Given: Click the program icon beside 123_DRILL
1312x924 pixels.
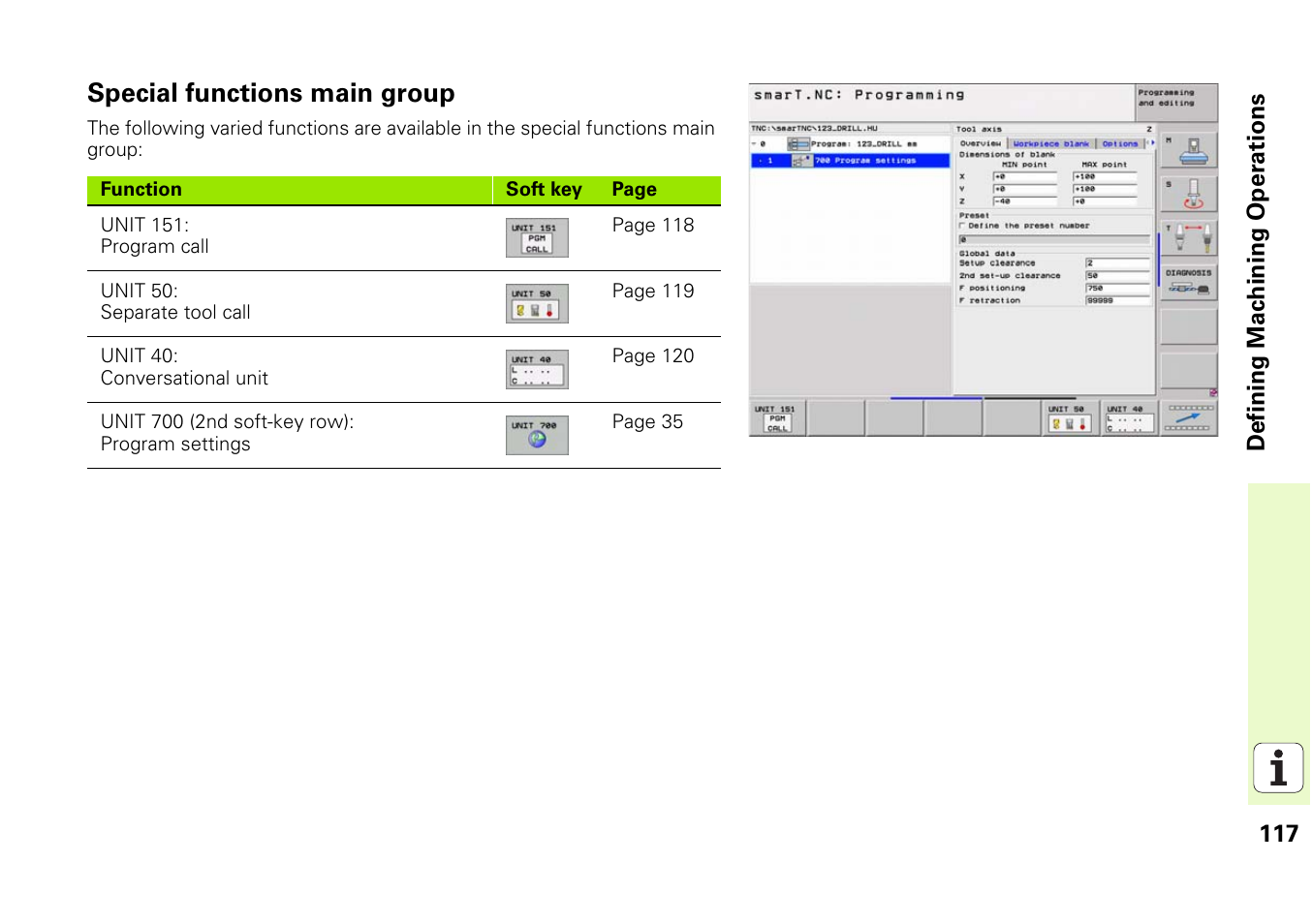Looking at the screenshot, I should pyautogui.click(x=797, y=144).
